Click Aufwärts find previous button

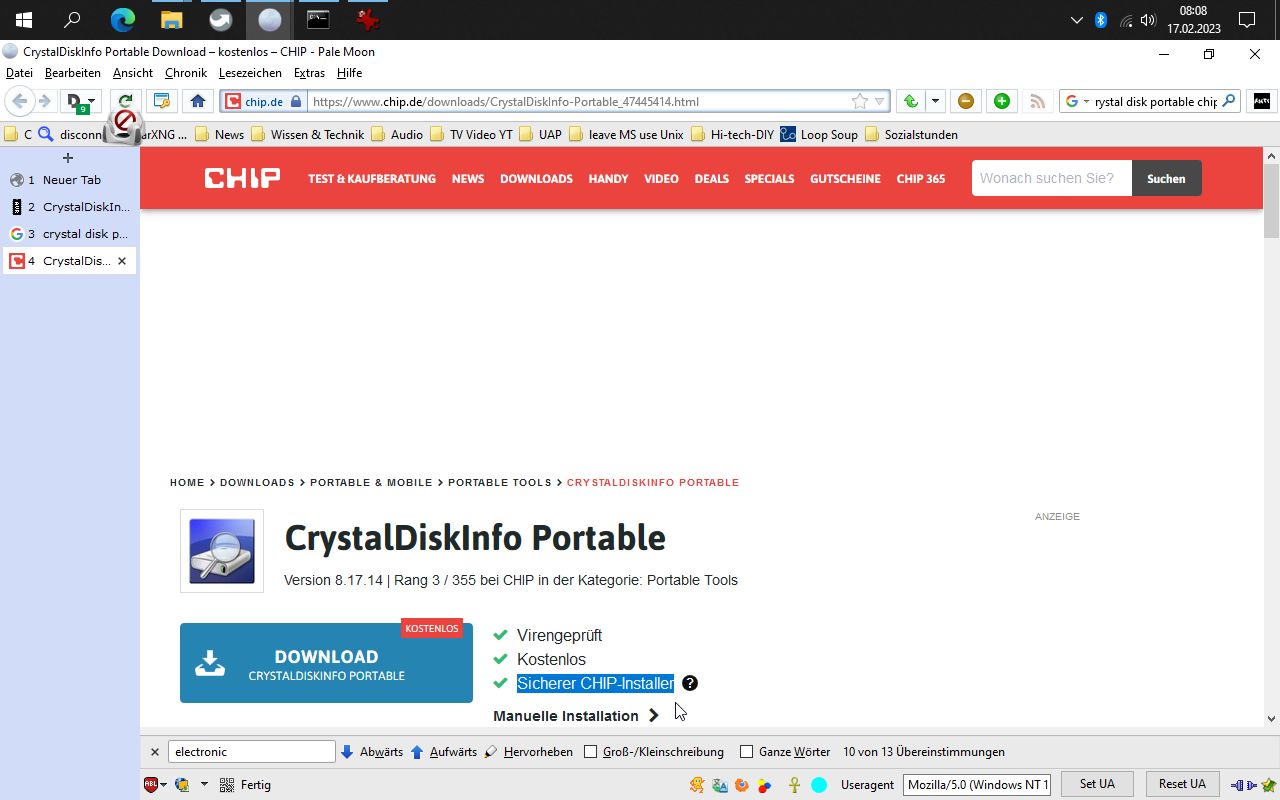(x=444, y=752)
